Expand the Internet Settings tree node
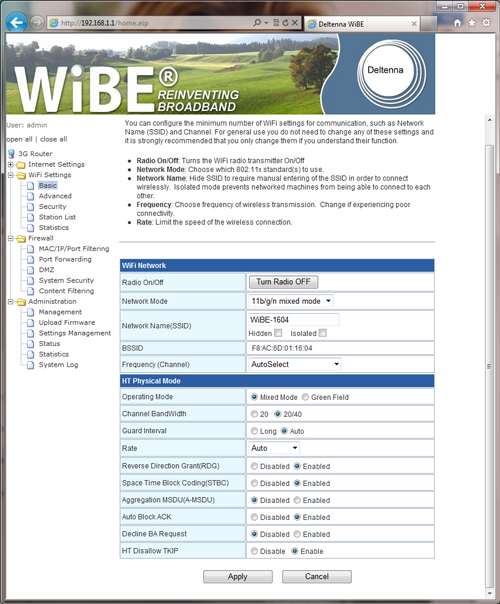 pyautogui.click(x=11, y=164)
